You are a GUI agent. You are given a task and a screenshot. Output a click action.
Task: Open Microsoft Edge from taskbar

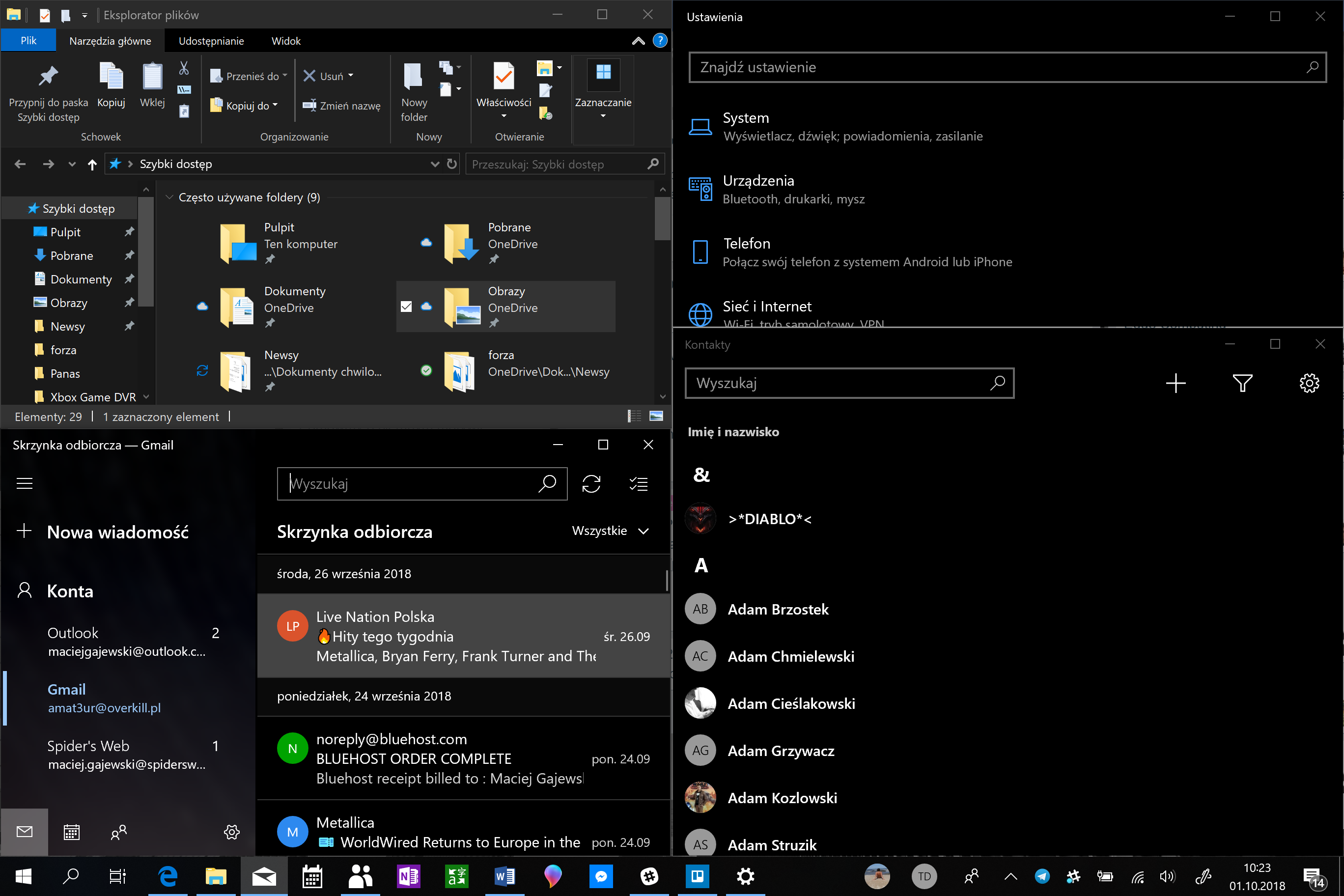168,876
